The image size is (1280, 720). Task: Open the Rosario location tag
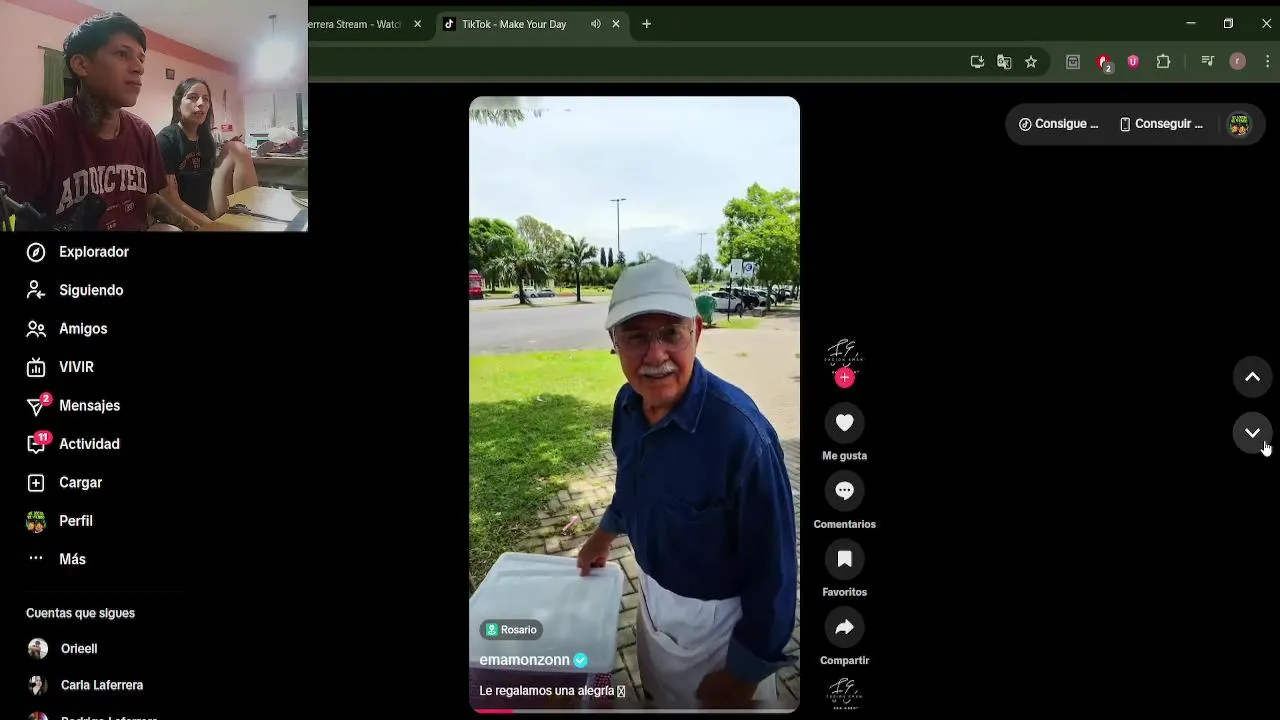[x=511, y=630]
